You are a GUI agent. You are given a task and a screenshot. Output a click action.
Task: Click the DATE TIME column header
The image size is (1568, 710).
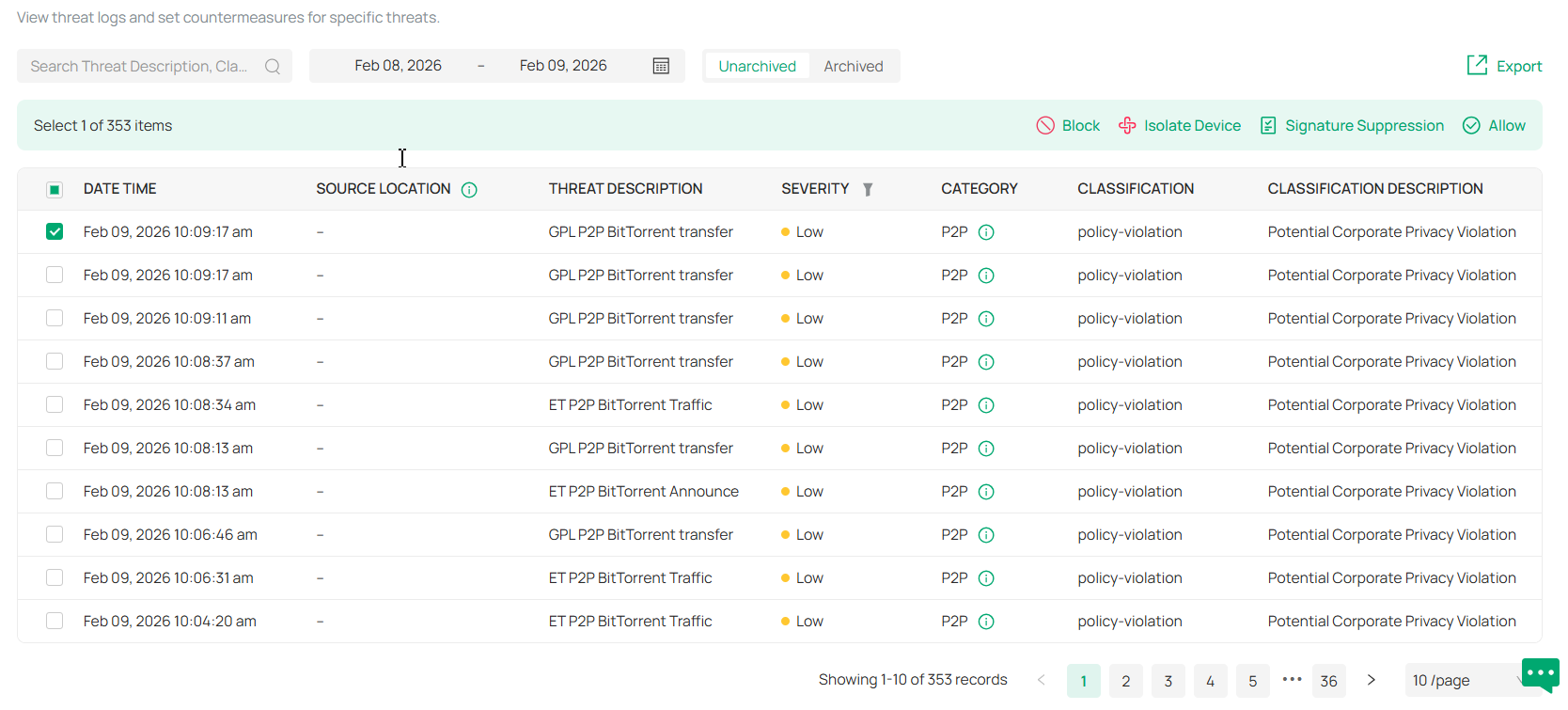pyautogui.click(x=120, y=189)
